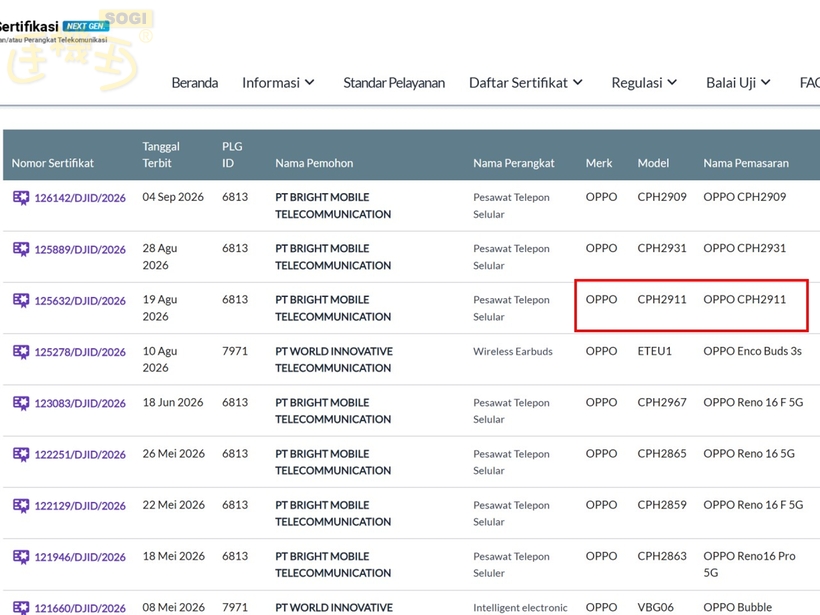
Task: Open certificate link 122129/DJID/2026
Action: (80, 506)
